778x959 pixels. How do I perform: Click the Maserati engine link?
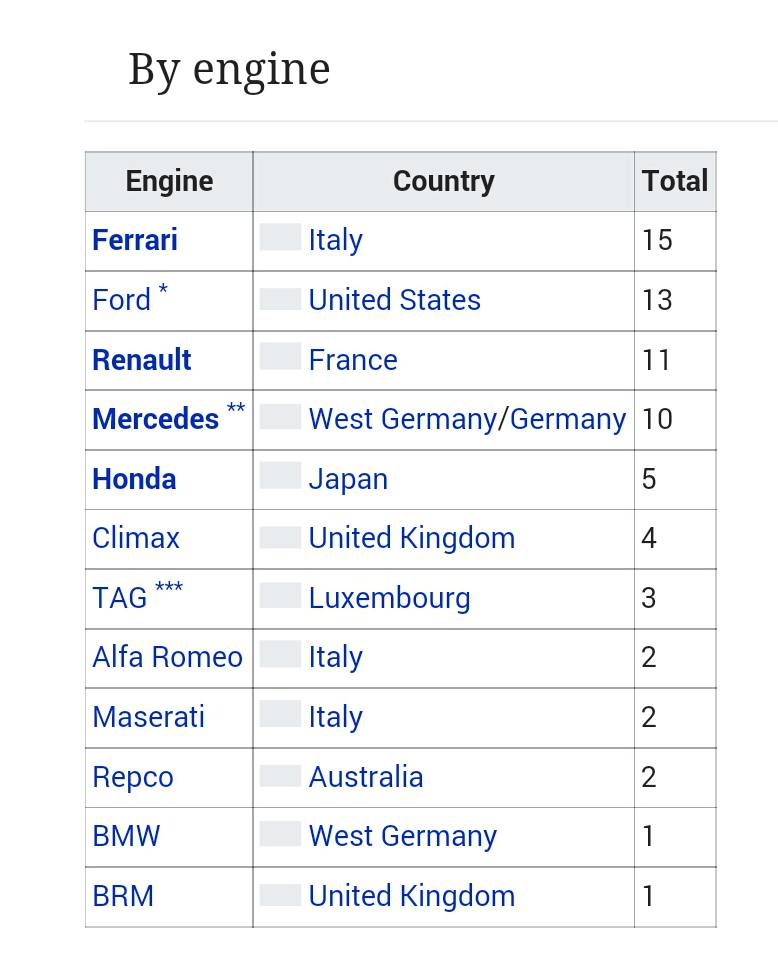(x=148, y=717)
